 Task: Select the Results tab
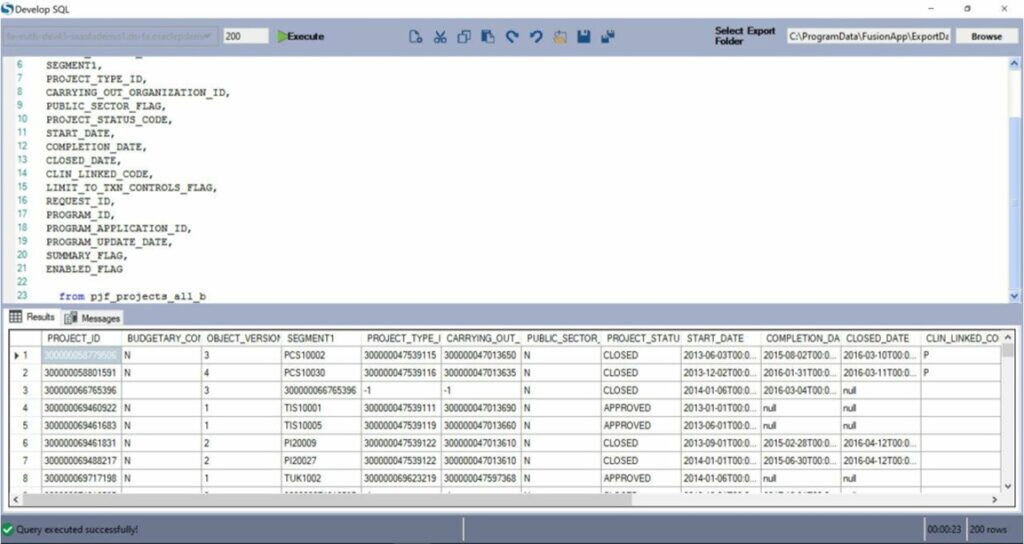(x=32, y=317)
